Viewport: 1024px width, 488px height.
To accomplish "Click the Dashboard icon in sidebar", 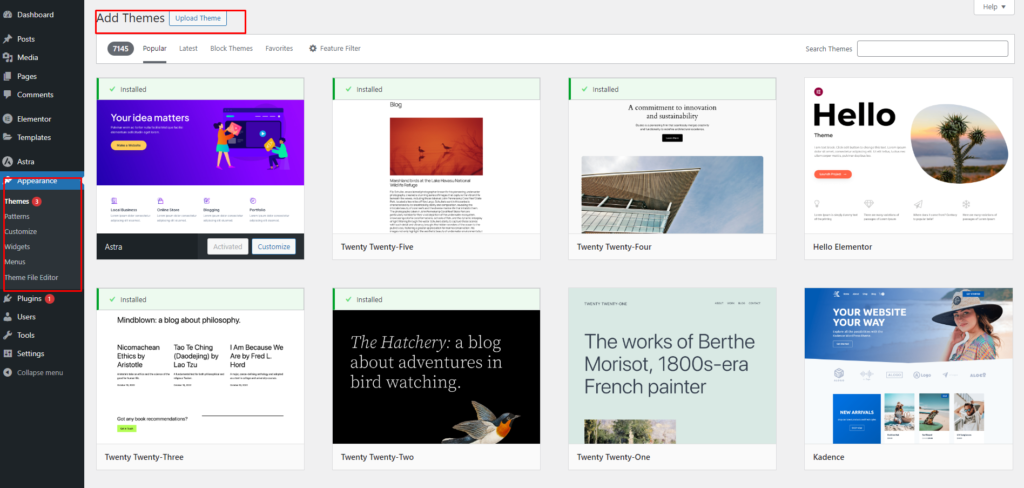I will coord(8,14).
